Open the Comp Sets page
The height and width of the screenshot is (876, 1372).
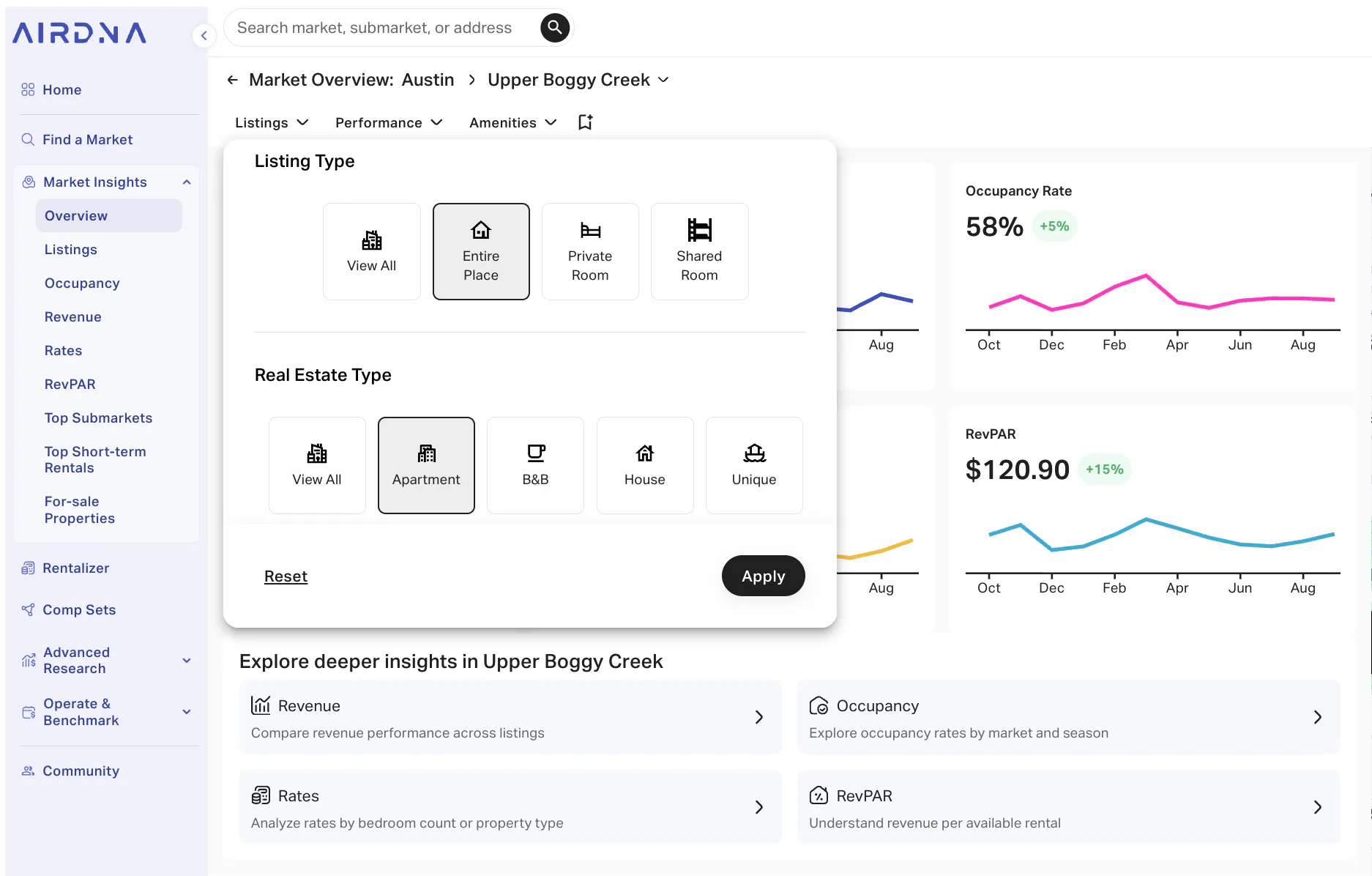(79, 609)
